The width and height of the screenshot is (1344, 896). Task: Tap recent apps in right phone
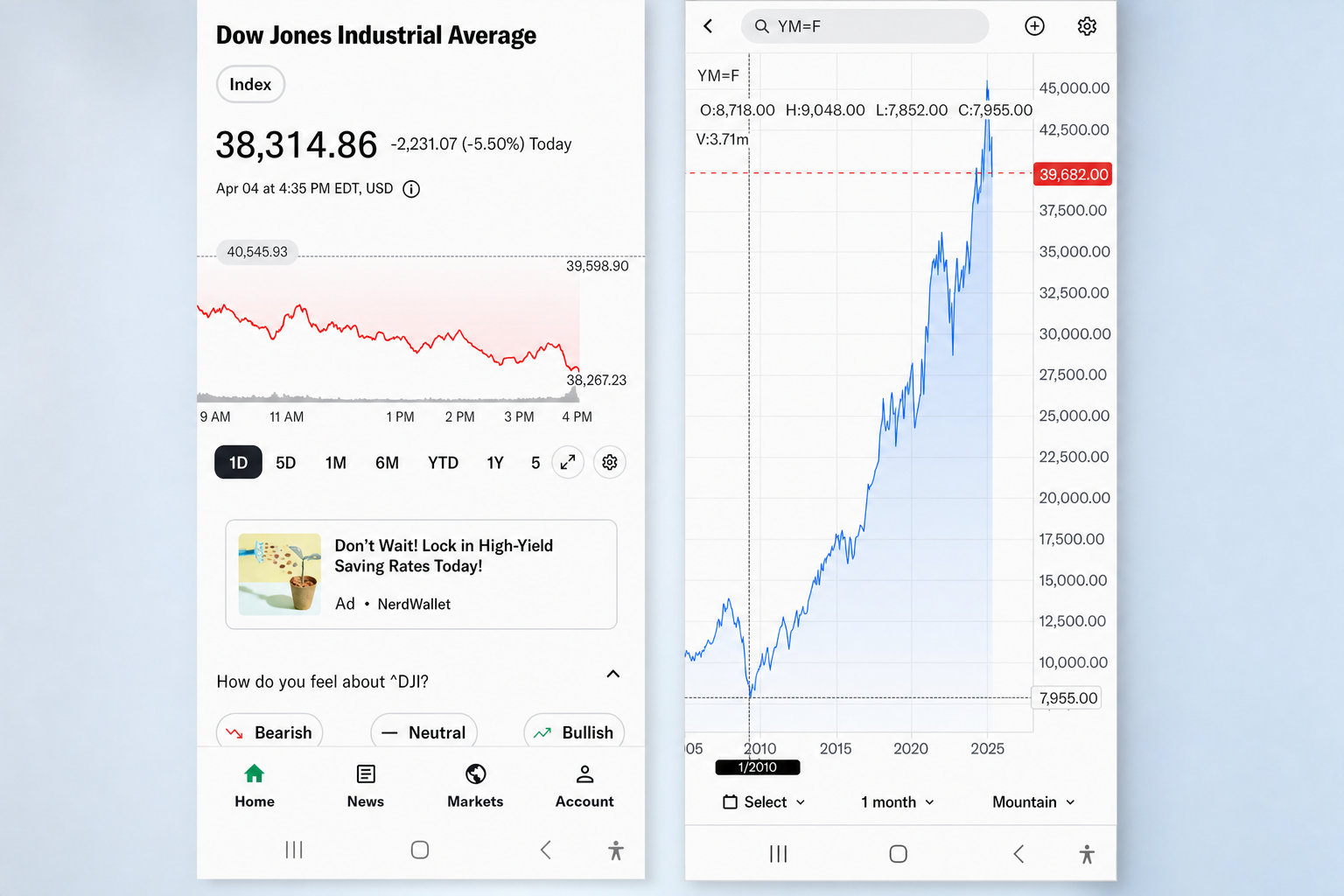pyautogui.click(x=779, y=854)
